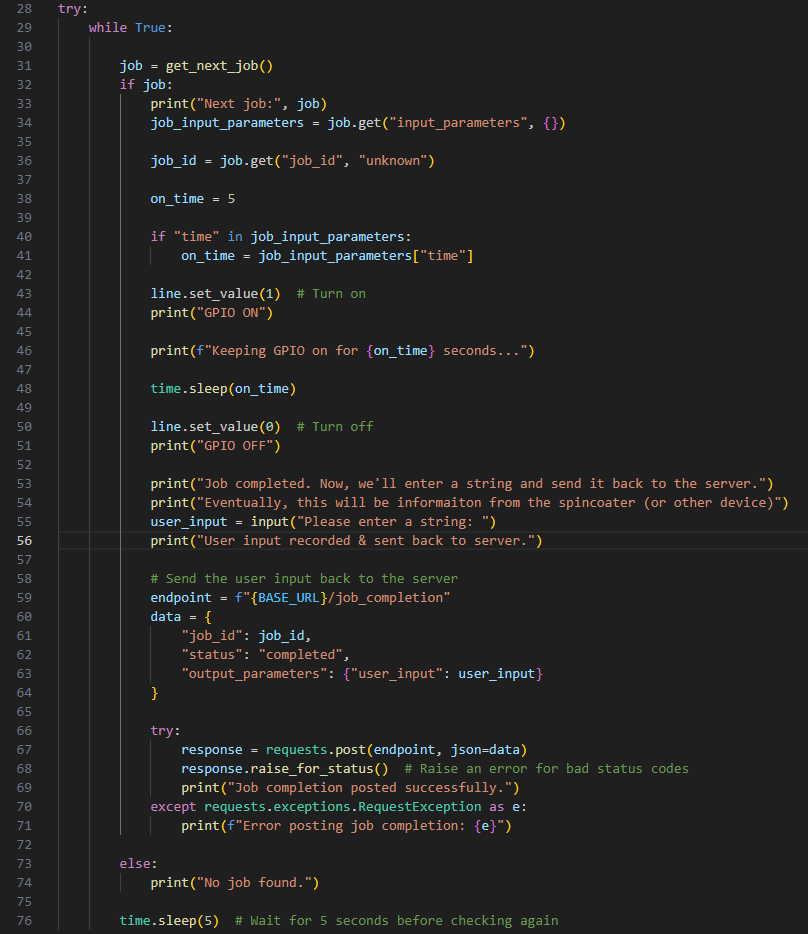Click 'Please enter a string' input call

[373, 522]
